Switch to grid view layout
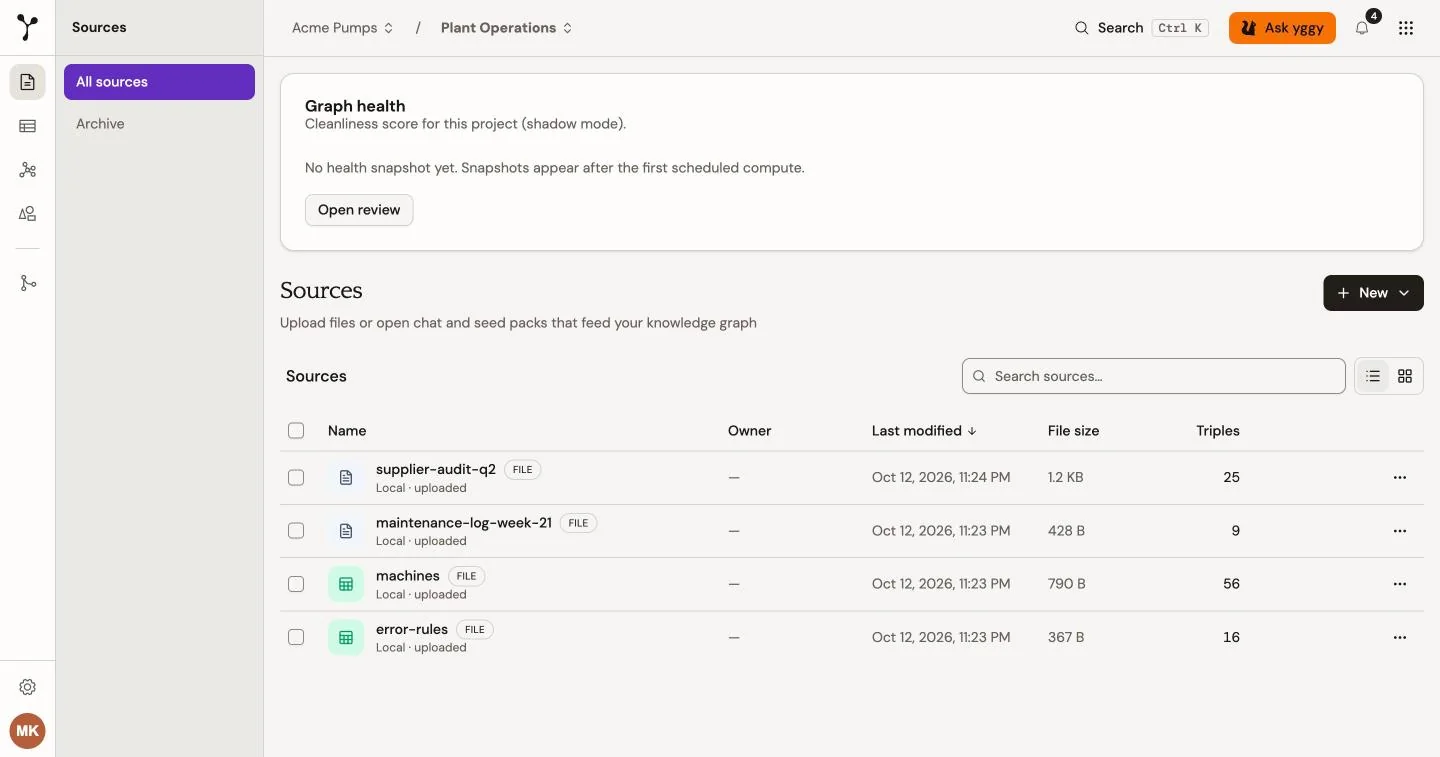 (x=1405, y=376)
